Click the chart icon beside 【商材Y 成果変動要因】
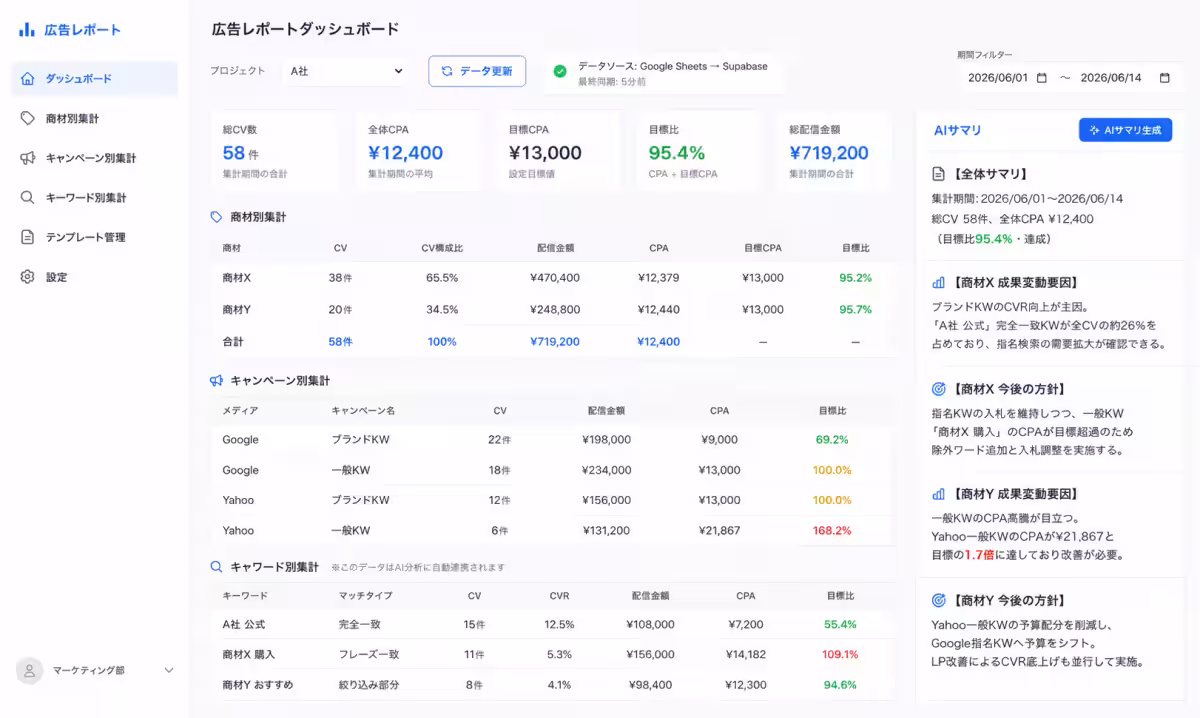 click(938, 494)
